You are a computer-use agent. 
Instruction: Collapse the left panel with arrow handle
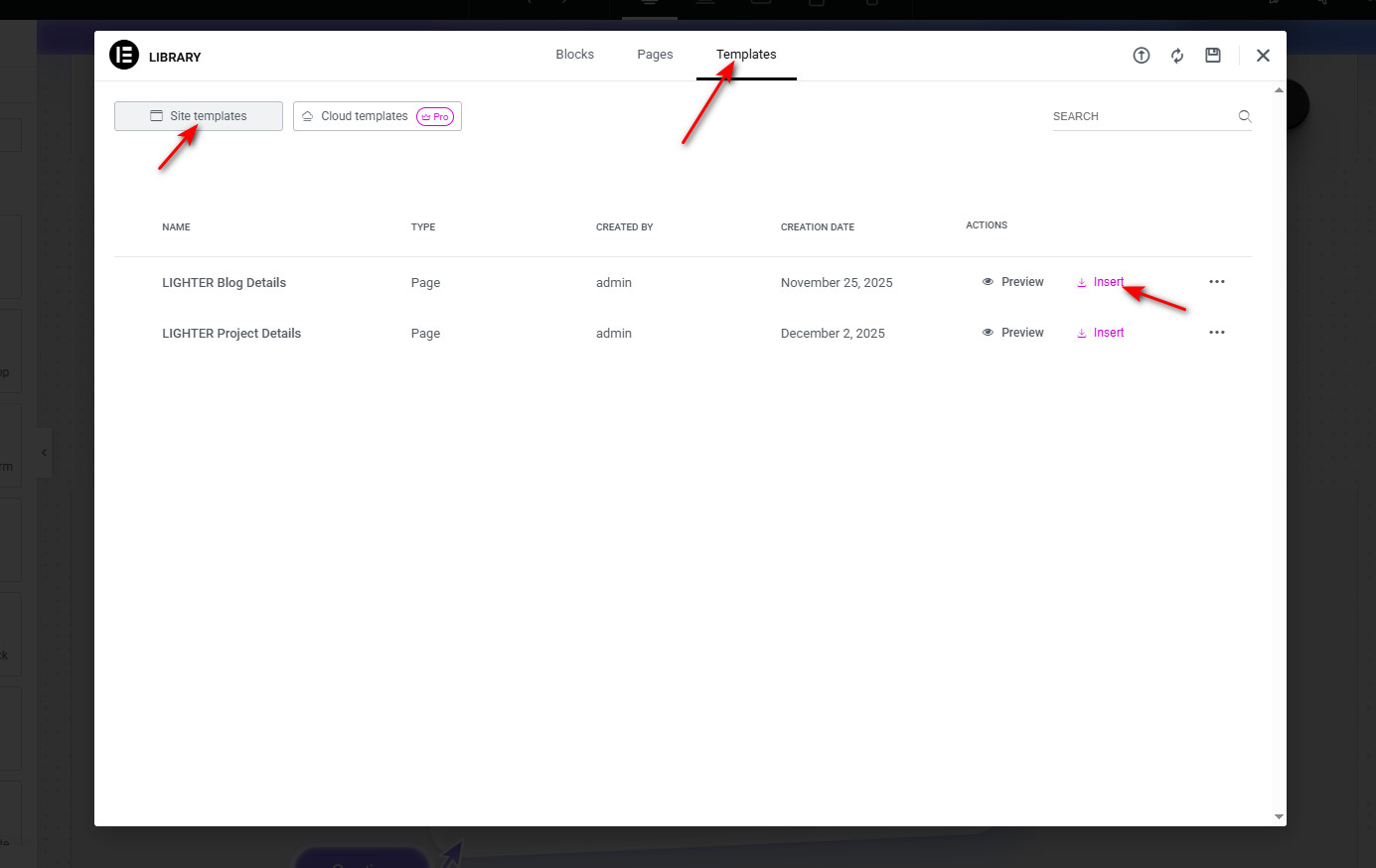[x=44, y=453]
